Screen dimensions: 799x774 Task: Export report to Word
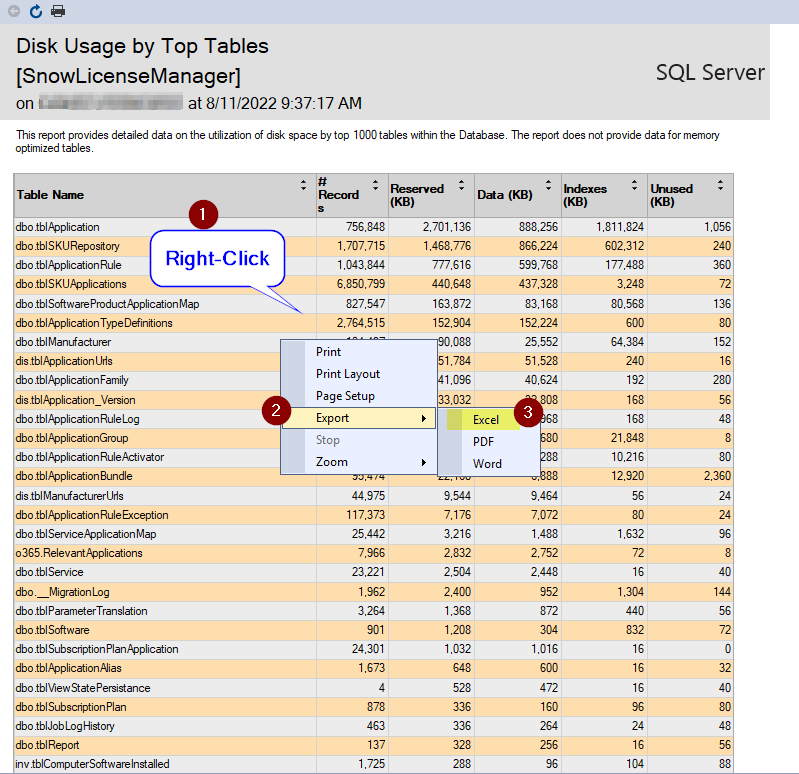487,463
